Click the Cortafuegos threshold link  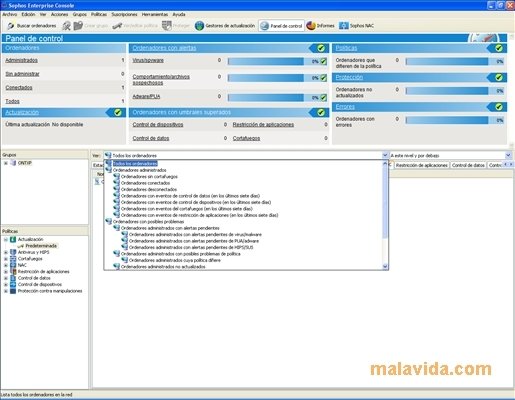246,138
